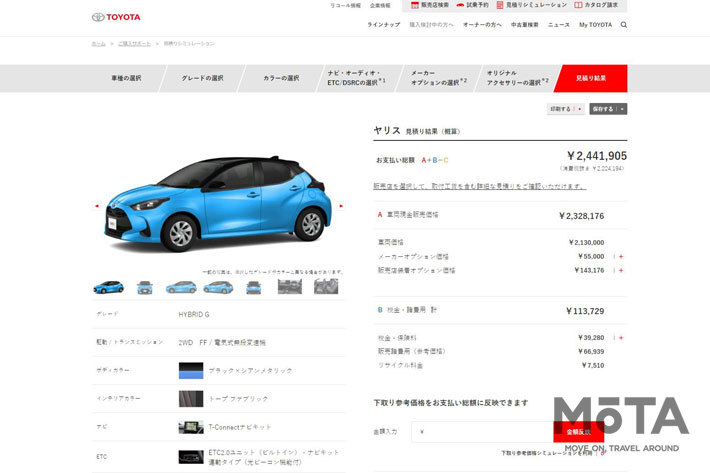Go to メーカーオプションの選択 step

click(438, 78)
